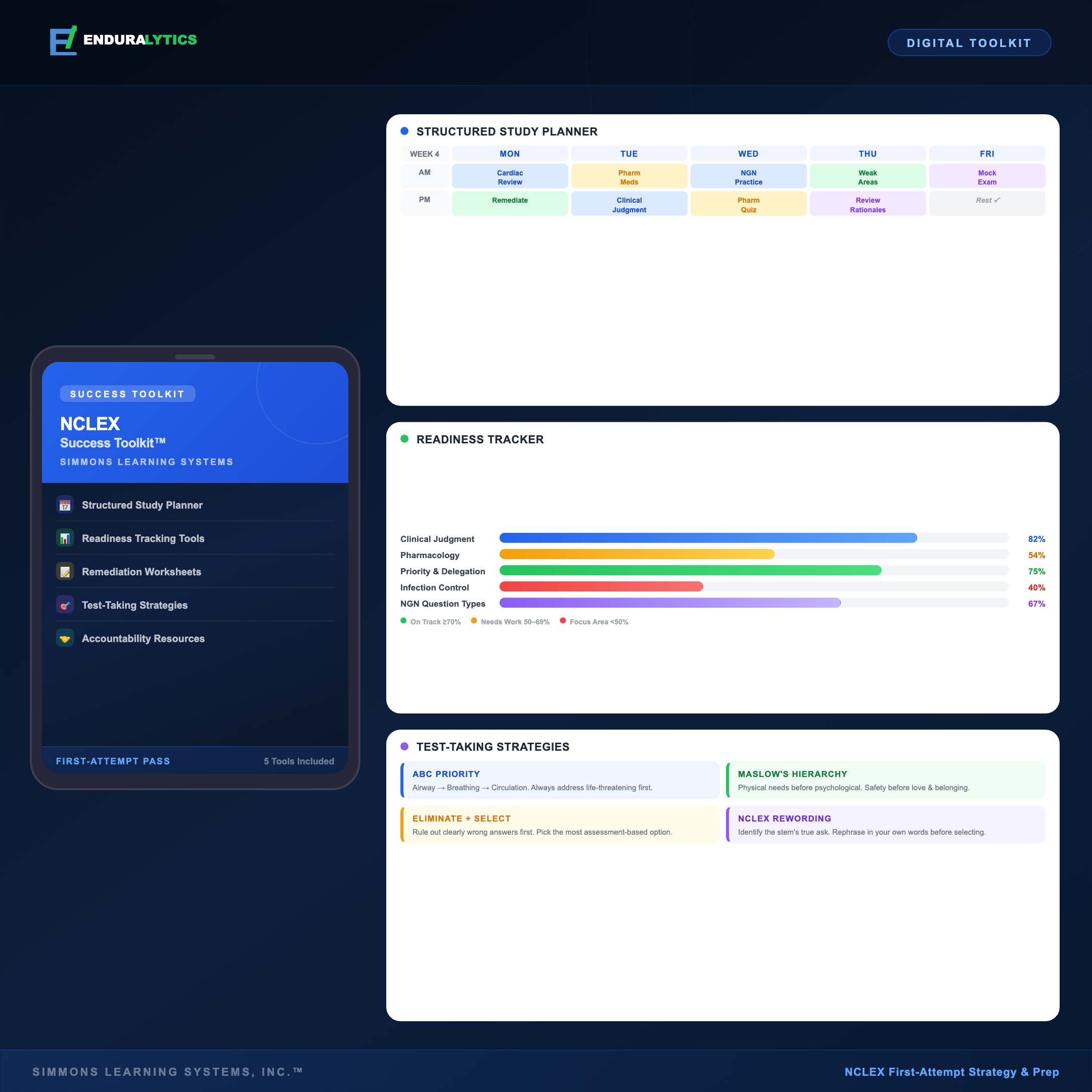Screen dimensions: 1092x1092
Task: Click the blue dot beside Structured Study Planner heading
Action: point(404,131)
